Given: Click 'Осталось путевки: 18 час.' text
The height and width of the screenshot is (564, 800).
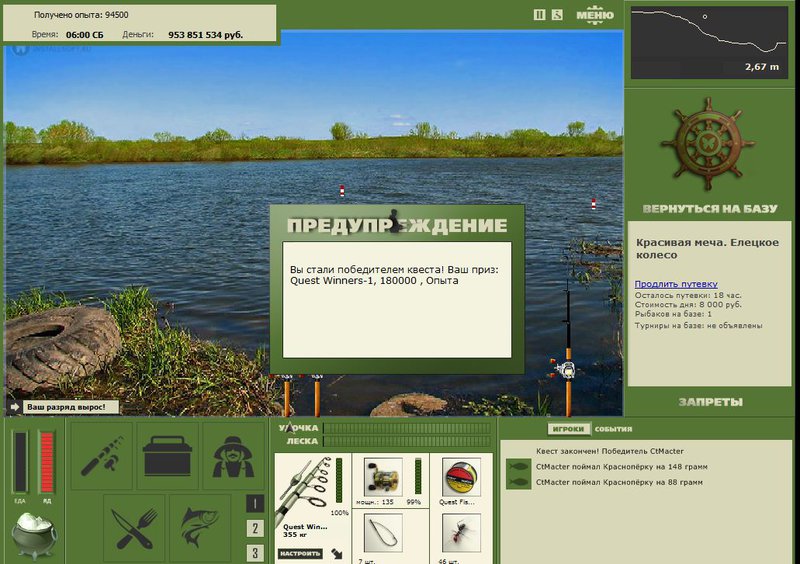Looking at the screenshot, I should 688,295.
